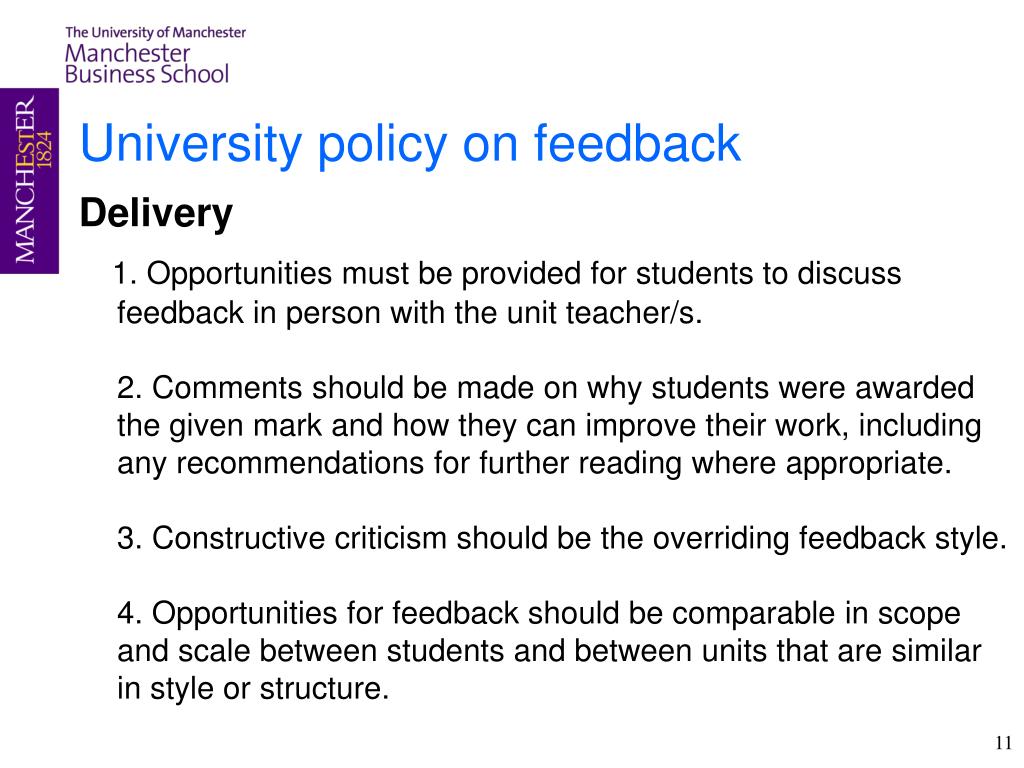Click the Manchester 1824 purple logo banner
This screenshot has height=768, width=1024.
coord(29,181)
